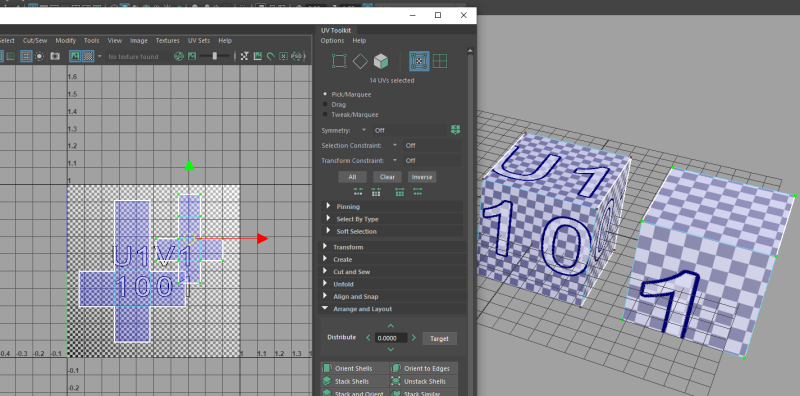Select the Drag radio option
This screenshot has width=800, height=396.
point(325,105)
